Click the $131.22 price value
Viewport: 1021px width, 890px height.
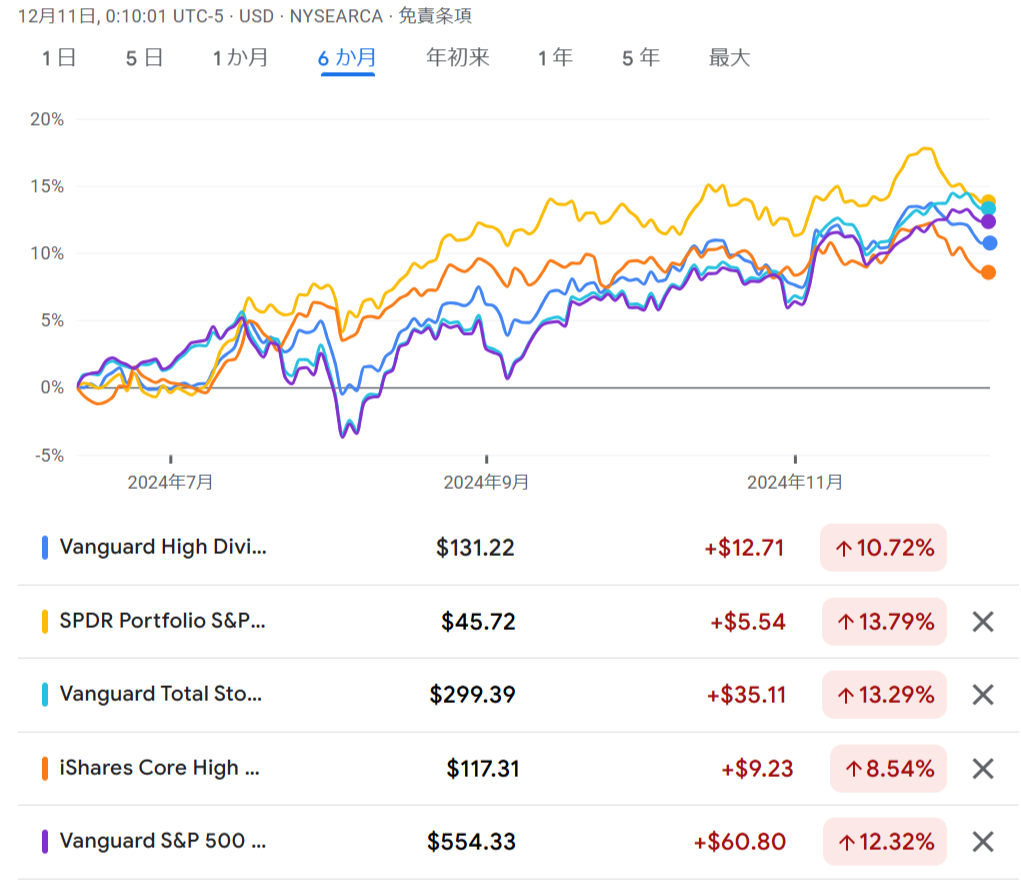(475, 548)
